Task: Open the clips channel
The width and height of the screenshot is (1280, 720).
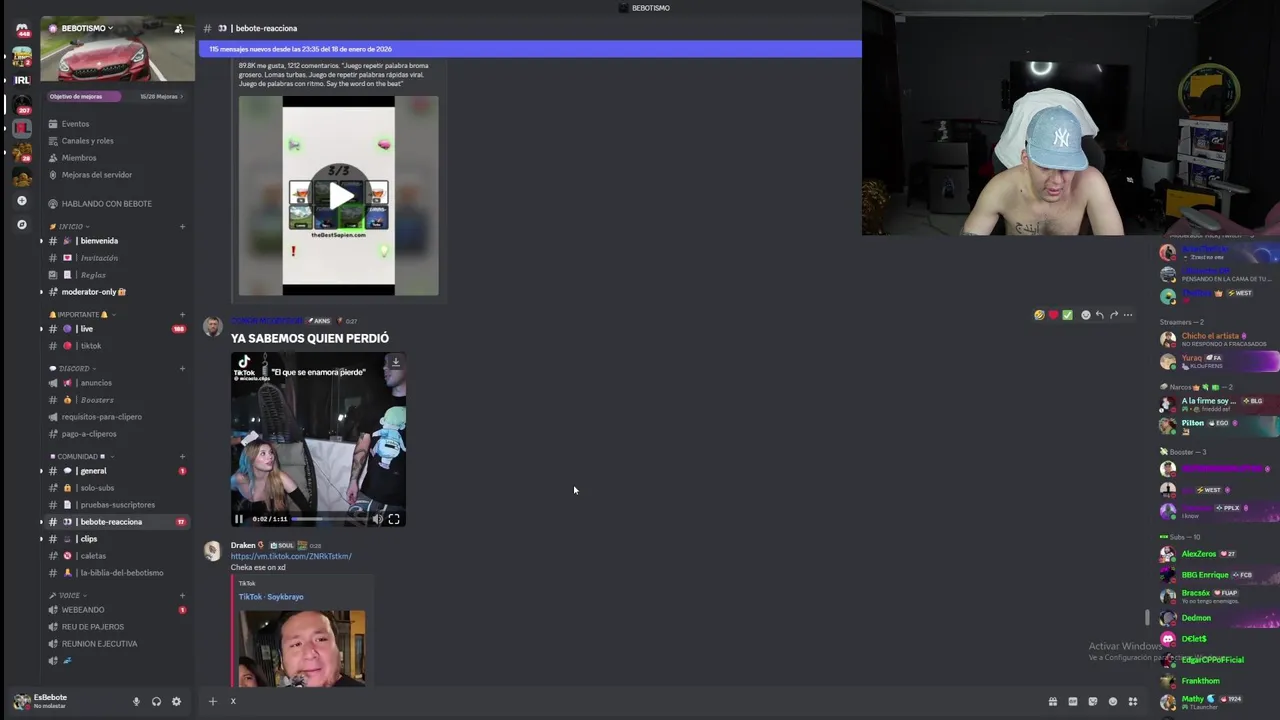Action: [x=116, y=539]
